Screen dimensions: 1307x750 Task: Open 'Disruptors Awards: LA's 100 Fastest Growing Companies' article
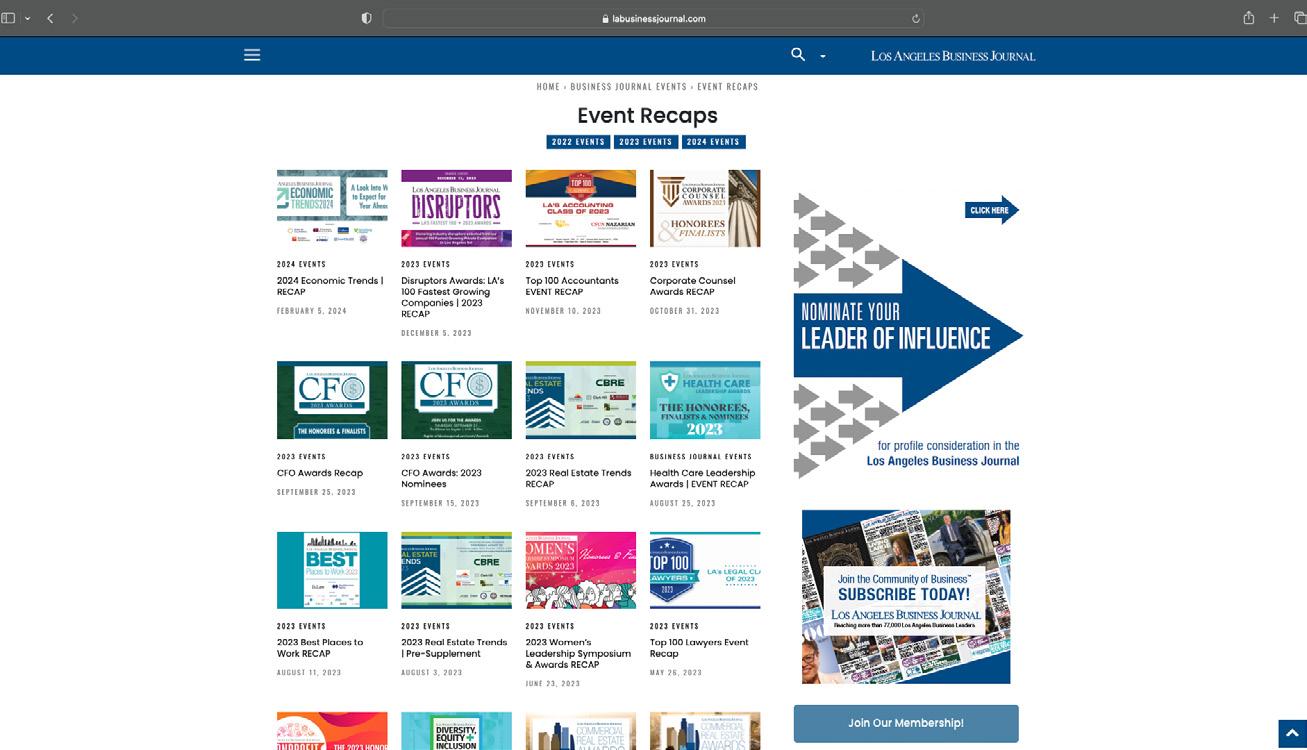pyautogui.click(x=453, y=297)
